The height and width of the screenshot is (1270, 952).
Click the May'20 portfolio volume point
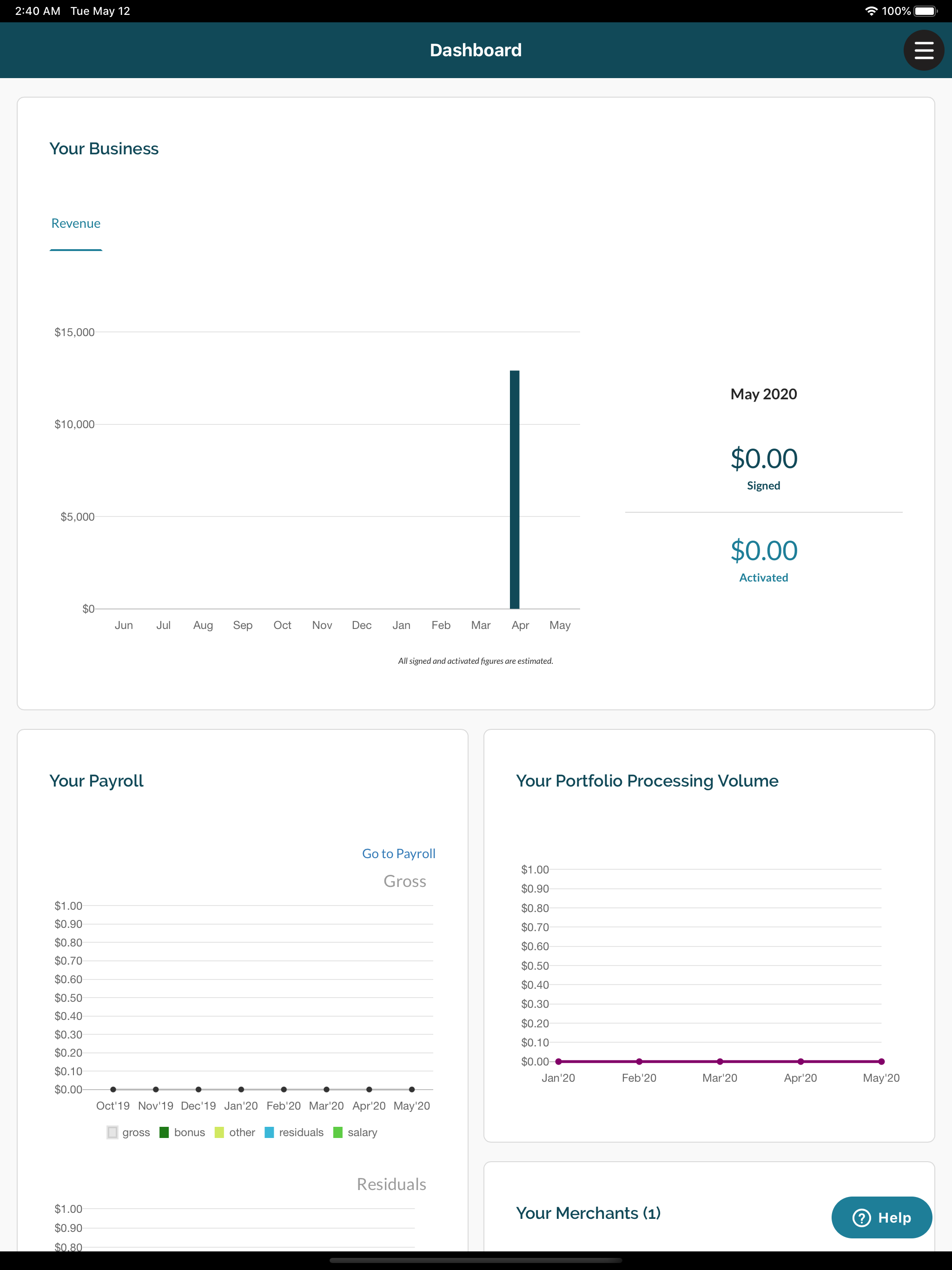(x=881, y=1062)
